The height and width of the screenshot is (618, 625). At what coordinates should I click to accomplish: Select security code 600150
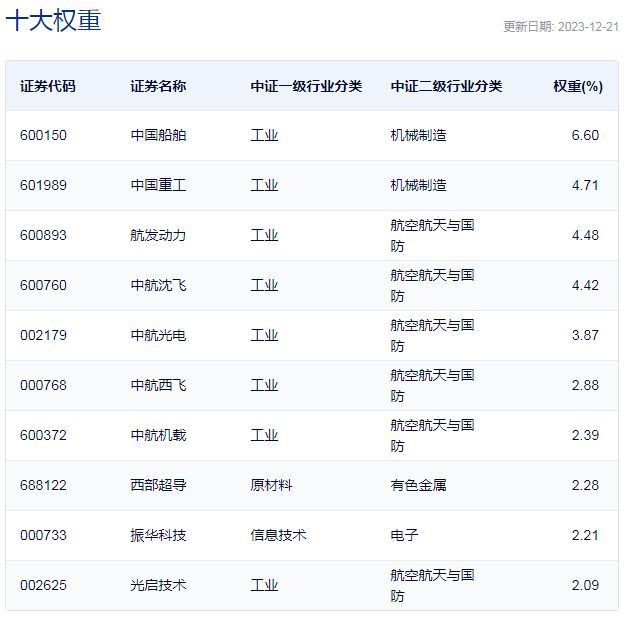43,135
